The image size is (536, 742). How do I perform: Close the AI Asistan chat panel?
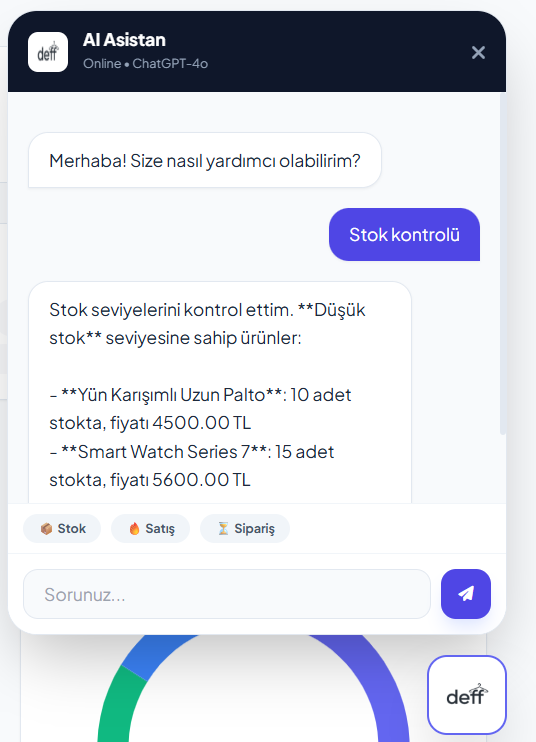(x=478, y=52)
